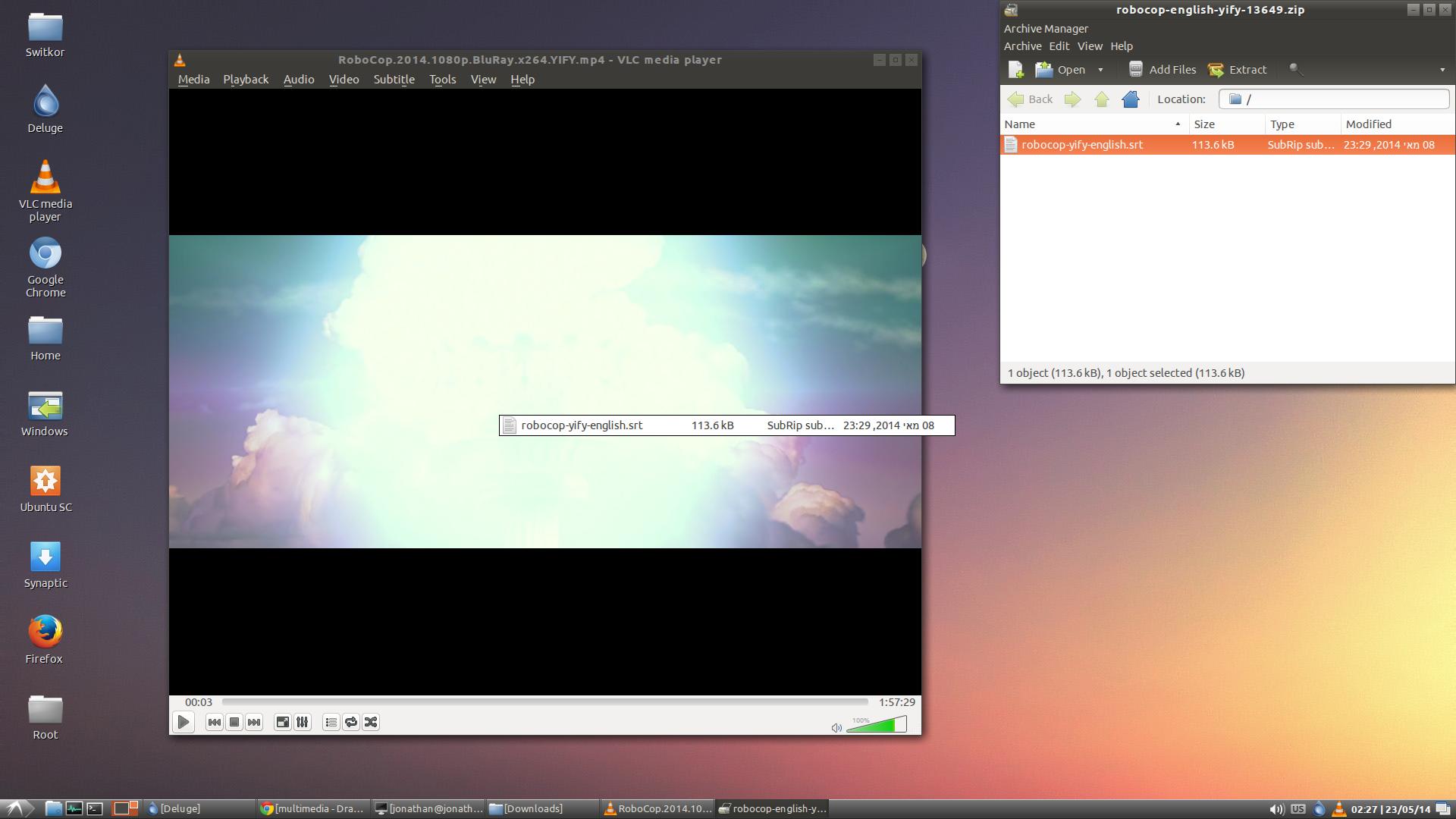Open the VLC Media menu
This screenshot has height=819, width=1456.
tap(193, 80)
